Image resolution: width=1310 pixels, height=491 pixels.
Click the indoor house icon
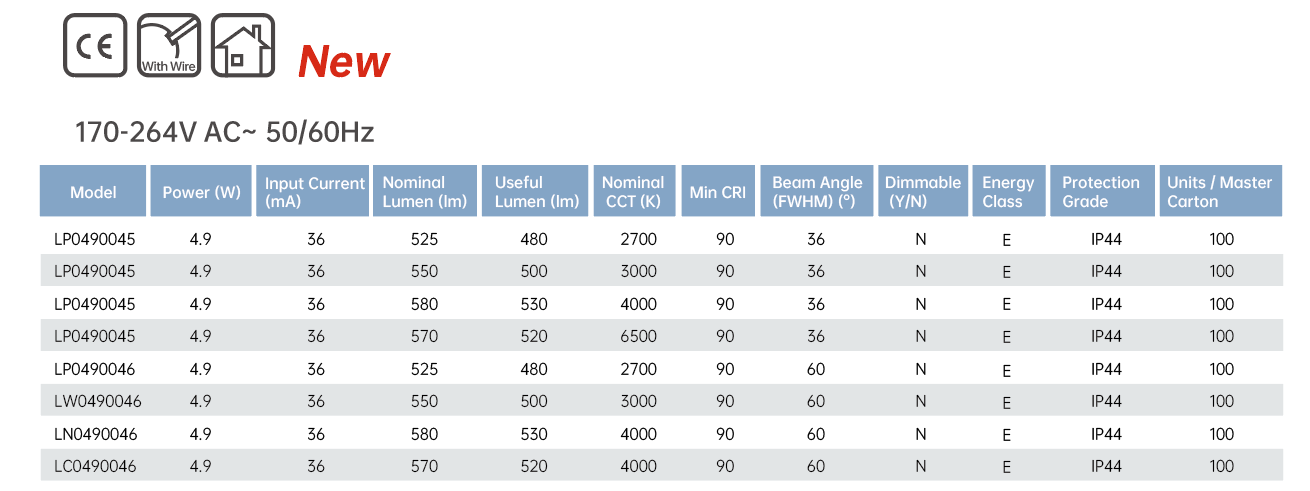click(x=242, y=46)
